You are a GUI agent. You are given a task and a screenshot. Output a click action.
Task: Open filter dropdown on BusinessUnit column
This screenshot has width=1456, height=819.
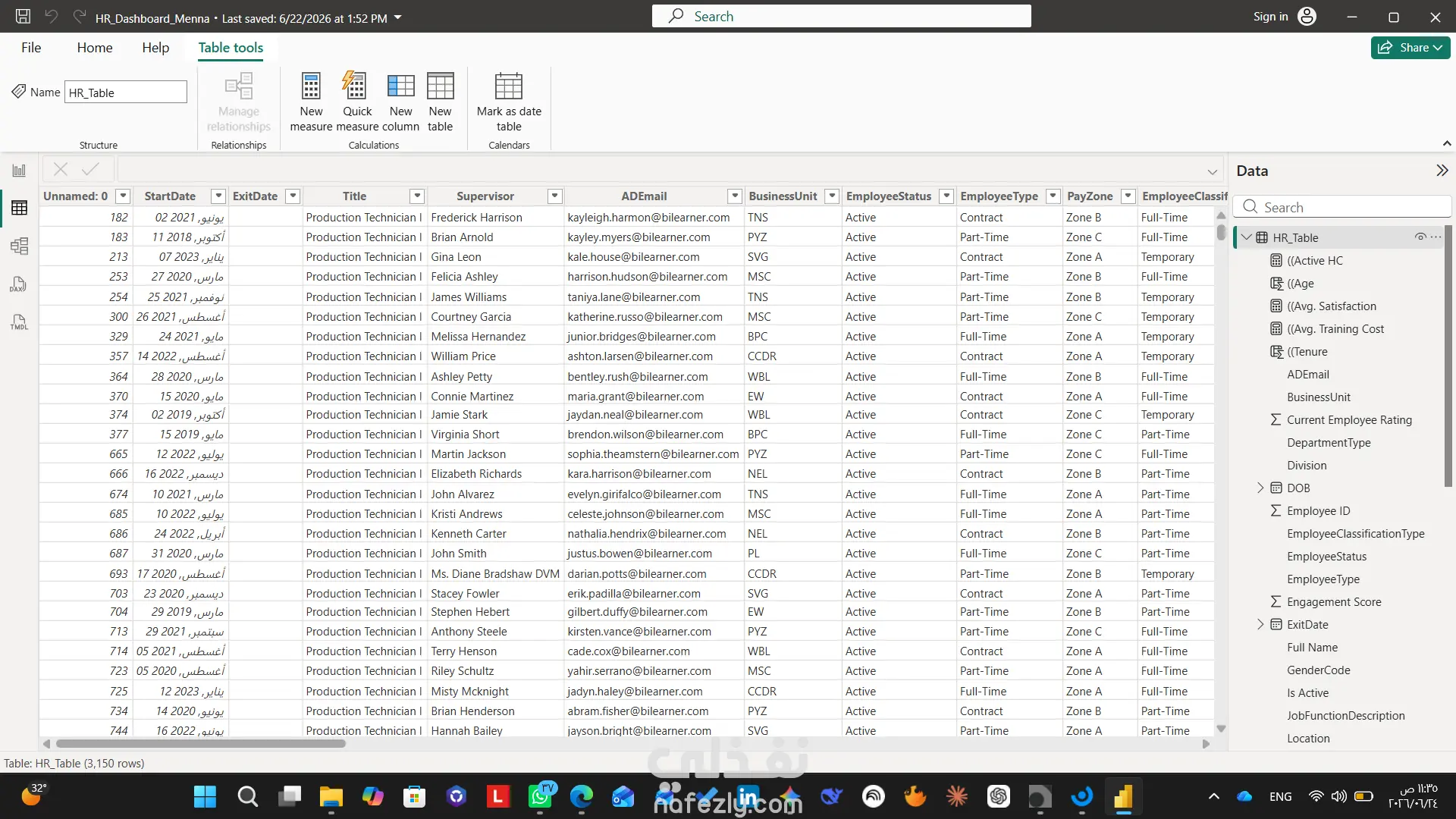click(x=832, y=196)
